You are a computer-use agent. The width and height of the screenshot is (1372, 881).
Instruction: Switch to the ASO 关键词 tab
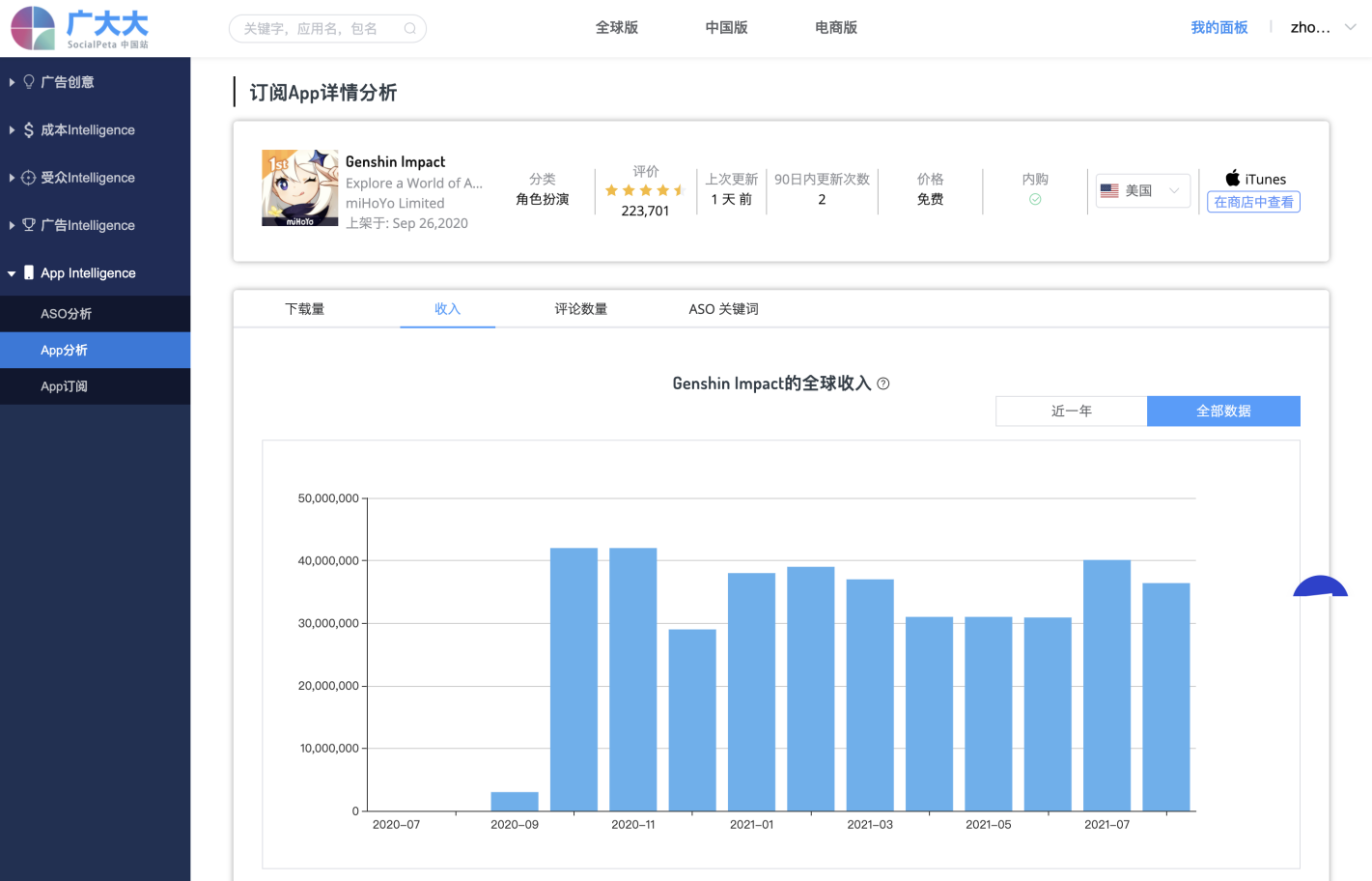pyautogui.click(x=723, y=309)
